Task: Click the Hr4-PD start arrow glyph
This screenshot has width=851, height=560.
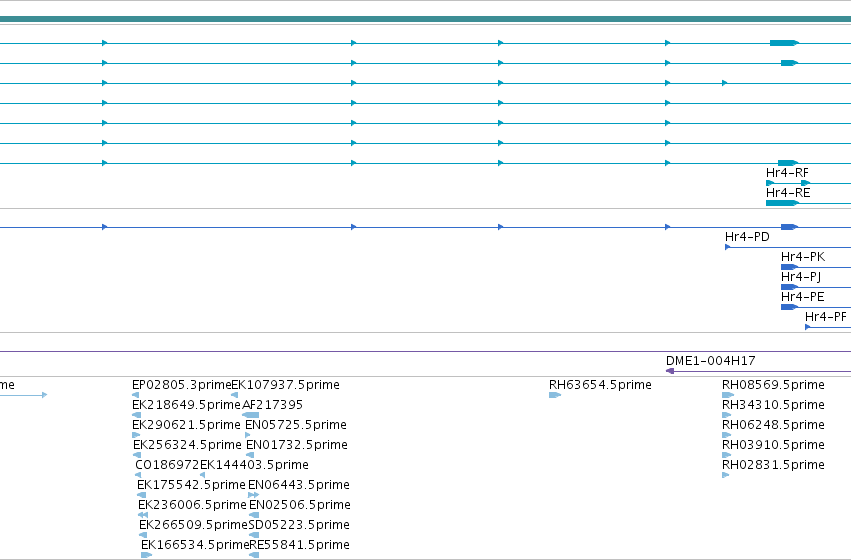Action: tap(728, 247)
